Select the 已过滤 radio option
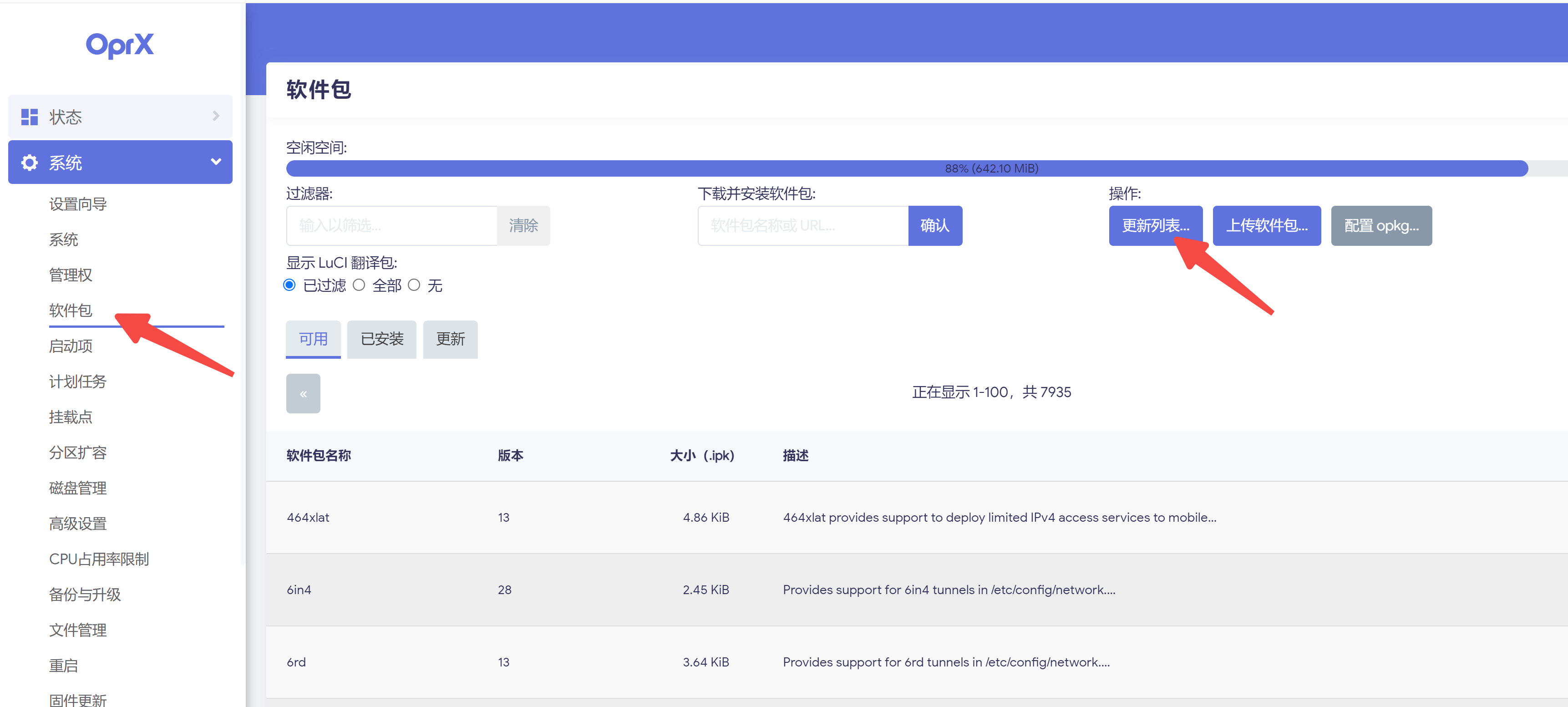The height and width of the screenshot is (707, 1568). [x=290, y=285]
